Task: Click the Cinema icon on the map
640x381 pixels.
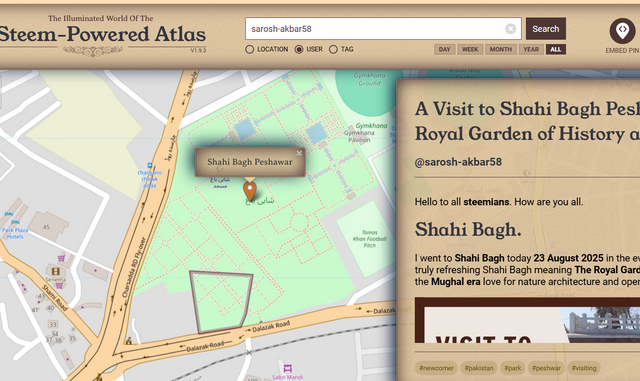Action: click(56, 271)
